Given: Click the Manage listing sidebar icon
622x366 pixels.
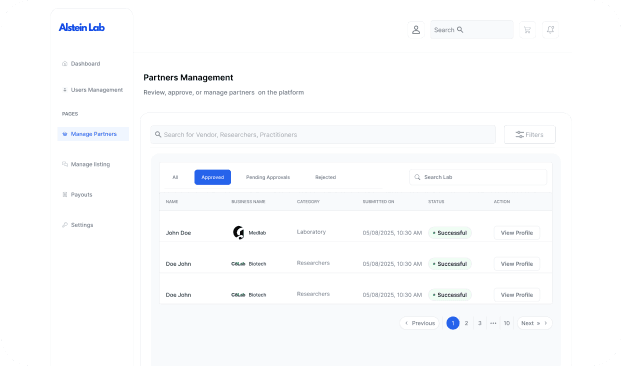Looking at the screenshot, I should tap(65, 164).
